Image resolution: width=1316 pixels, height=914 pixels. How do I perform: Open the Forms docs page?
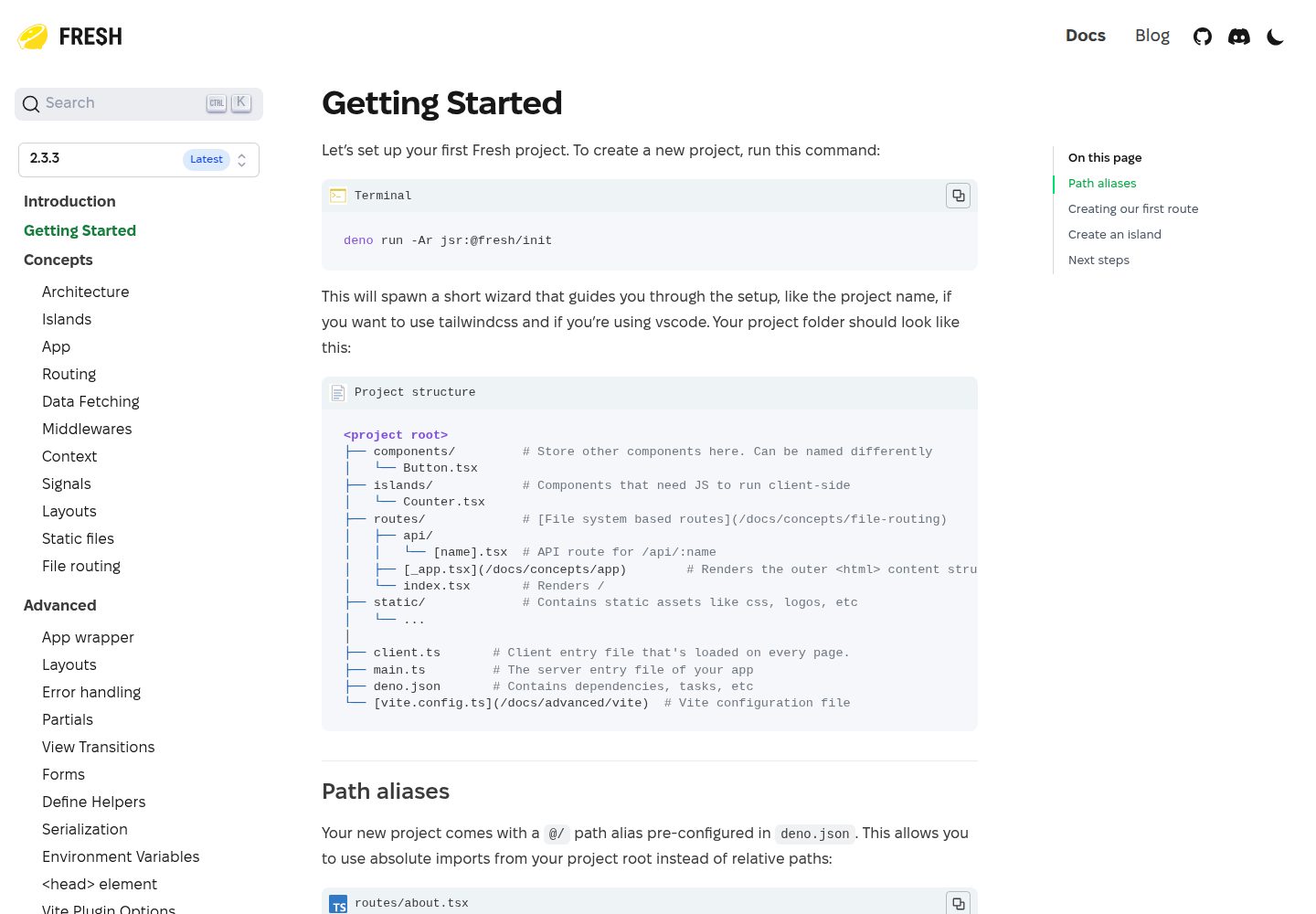(x=63, y=774)
